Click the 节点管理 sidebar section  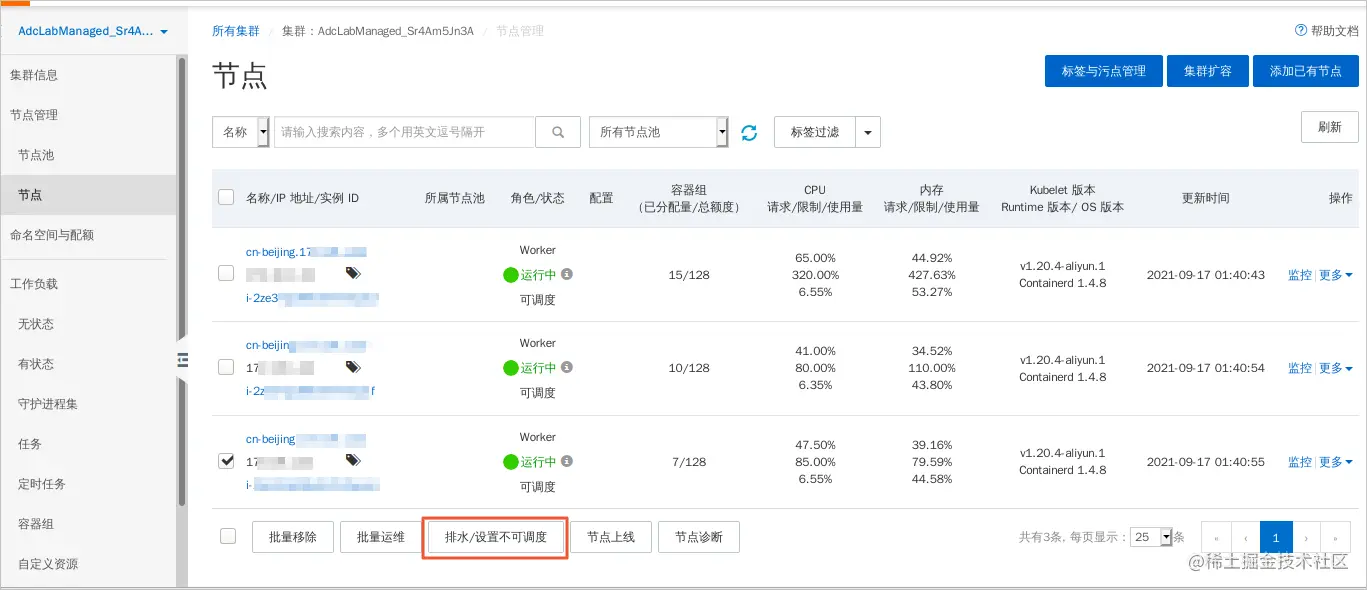(34, 115)
